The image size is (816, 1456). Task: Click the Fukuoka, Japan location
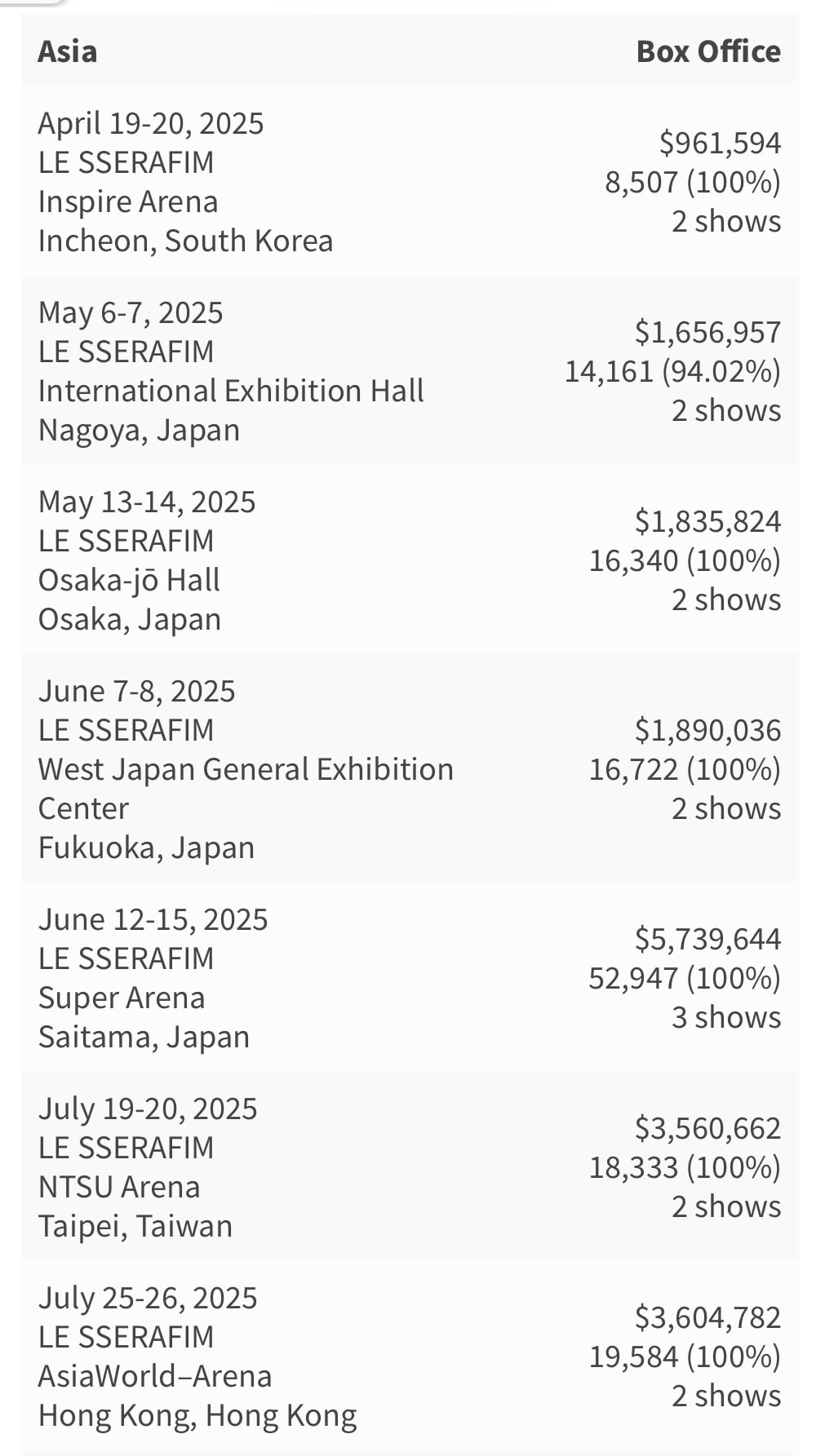click(146, 847)
